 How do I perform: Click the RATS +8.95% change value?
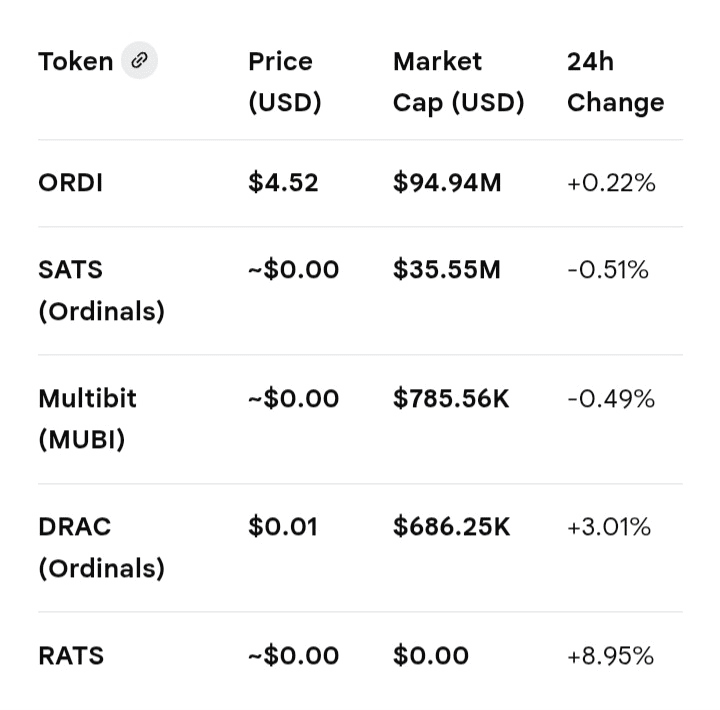[610, 656]
